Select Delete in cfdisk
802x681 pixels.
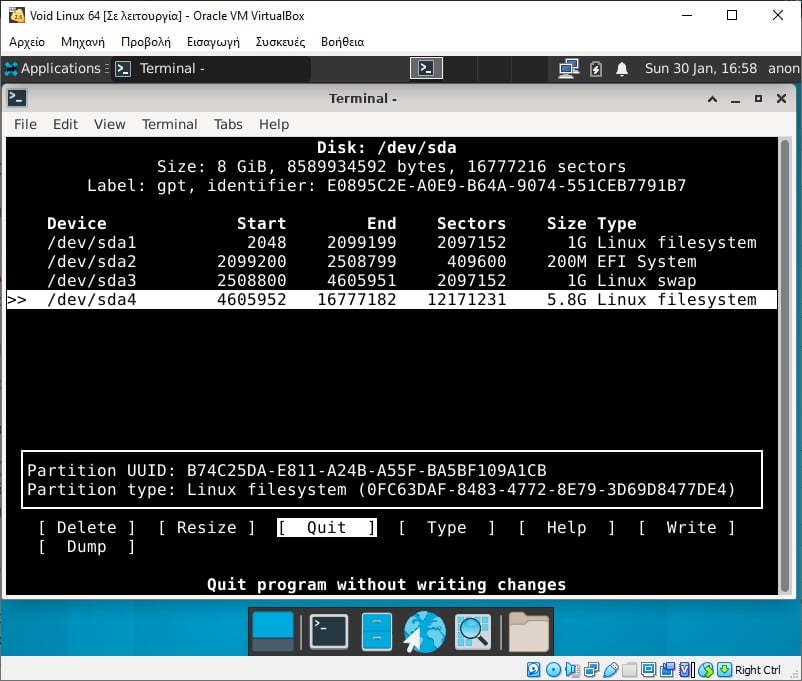coord(86,527)
